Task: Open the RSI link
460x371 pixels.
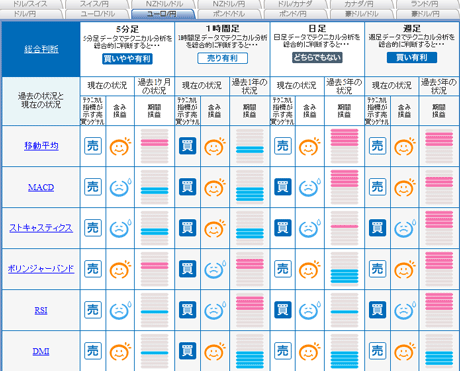Action: (41, 310)
